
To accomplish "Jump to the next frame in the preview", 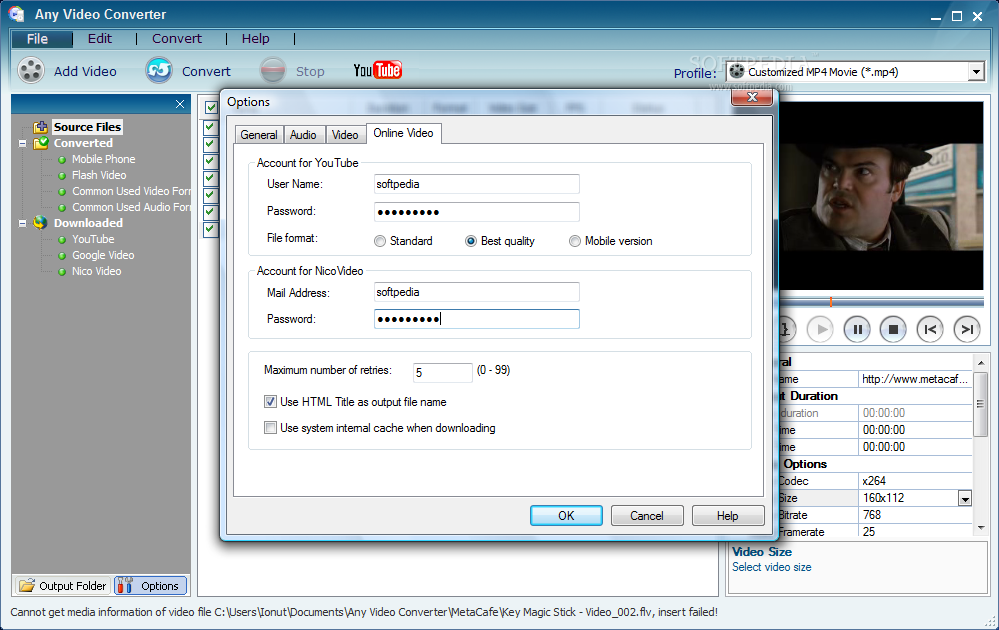I will [967, 329].
